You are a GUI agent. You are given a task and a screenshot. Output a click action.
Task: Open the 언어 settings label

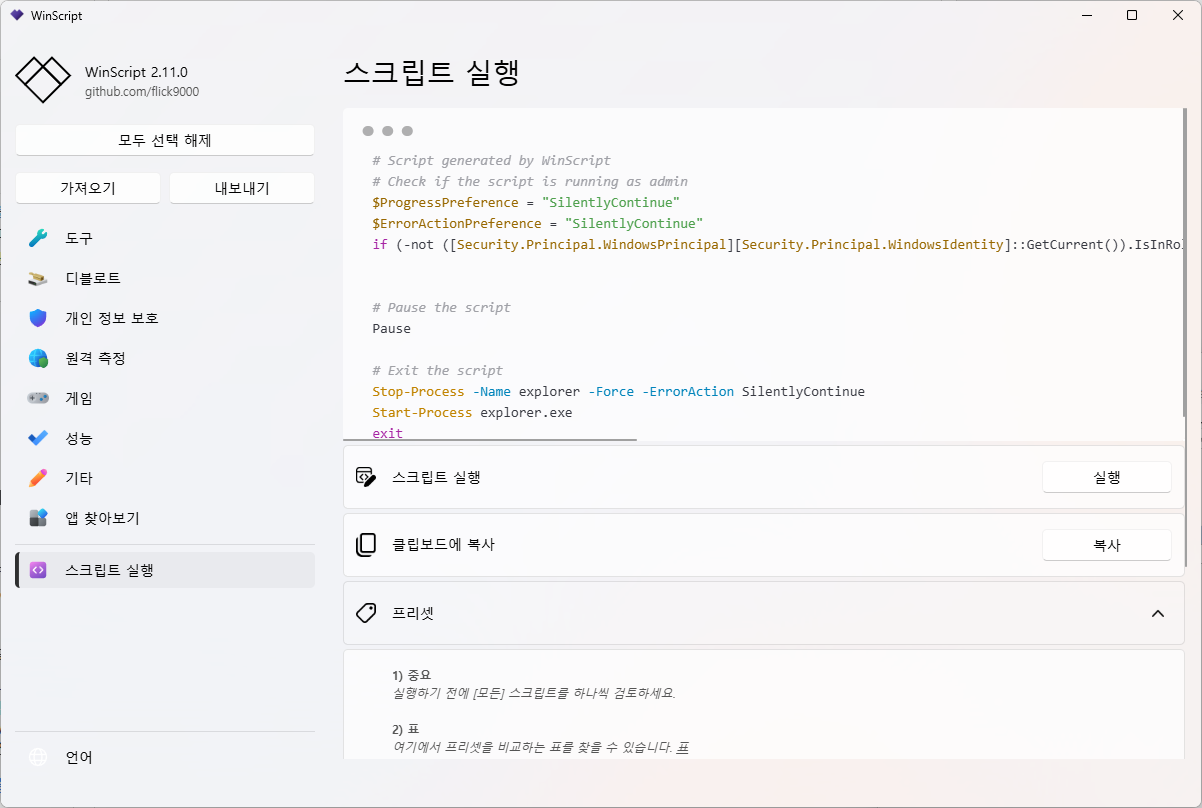click(x=79, y=757)
